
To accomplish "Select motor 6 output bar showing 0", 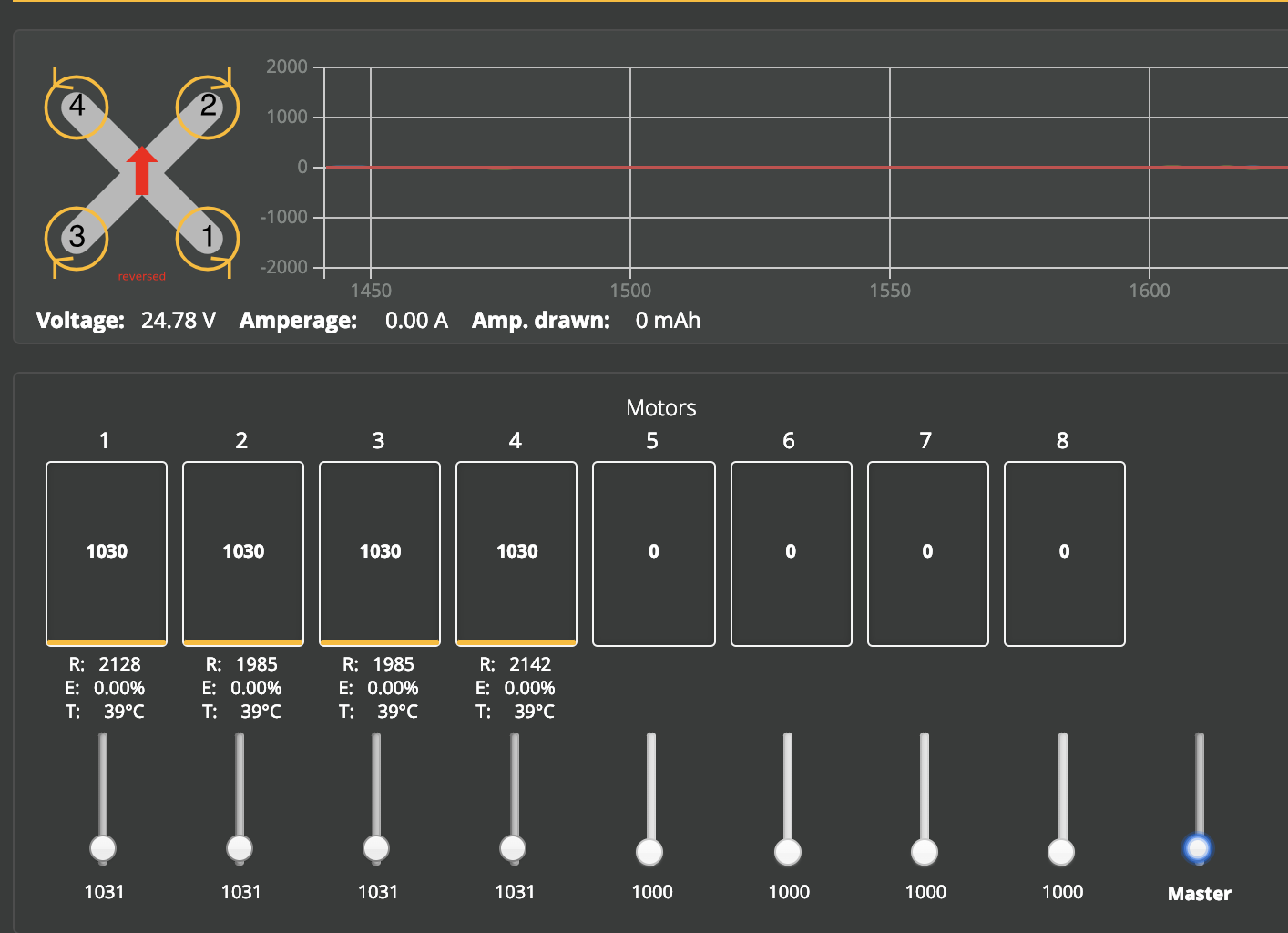I will pos(792,554).
